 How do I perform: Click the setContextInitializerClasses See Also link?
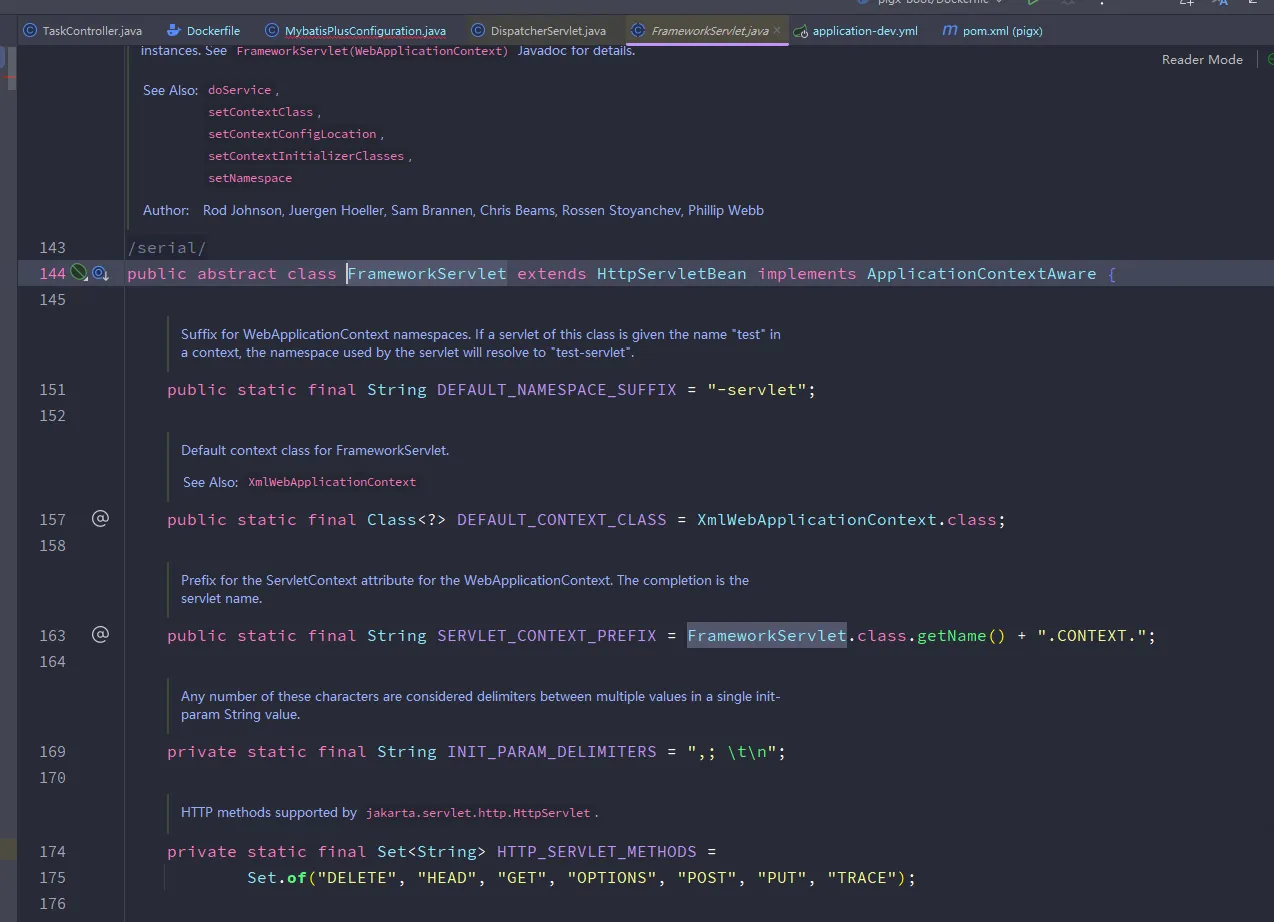pos(306,156)
